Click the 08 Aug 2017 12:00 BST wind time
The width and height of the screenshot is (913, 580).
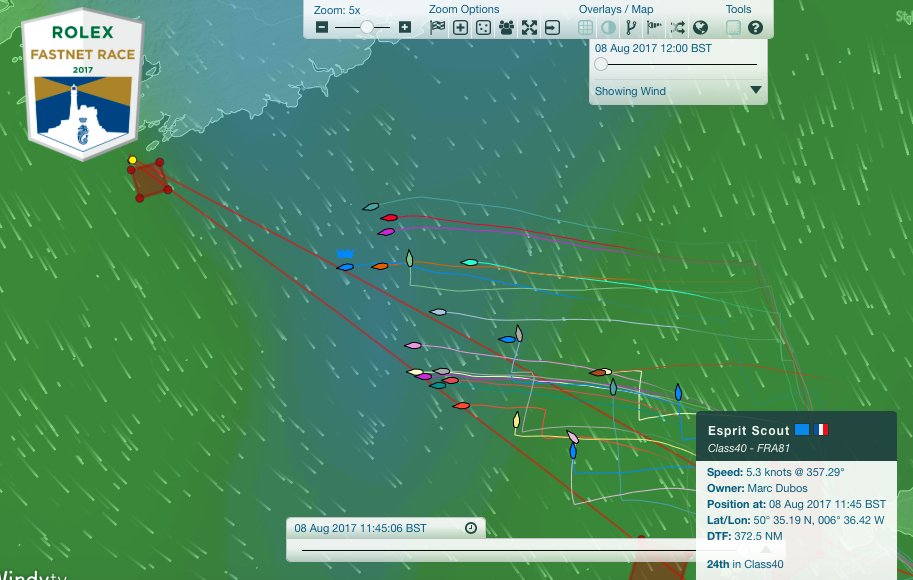coord(653,48)
